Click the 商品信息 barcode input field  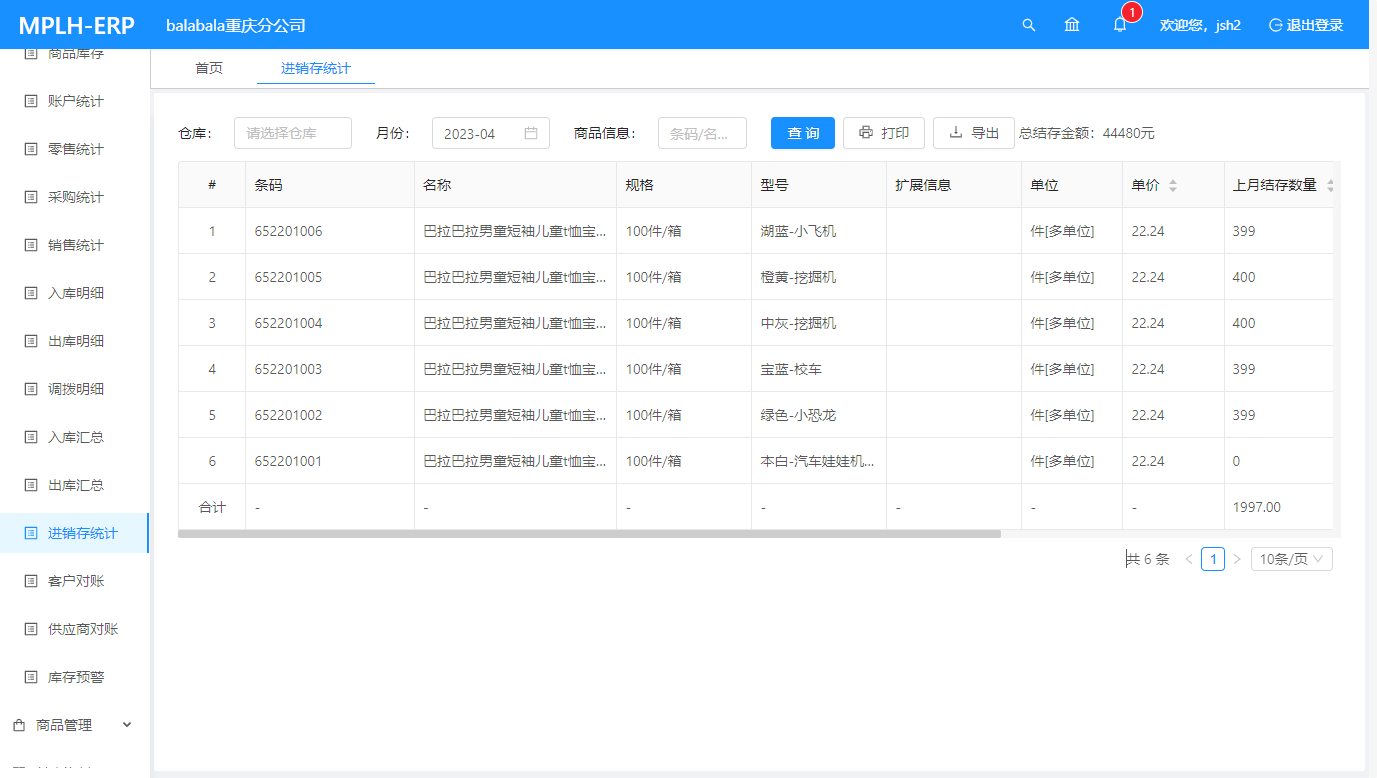(702, 133)
